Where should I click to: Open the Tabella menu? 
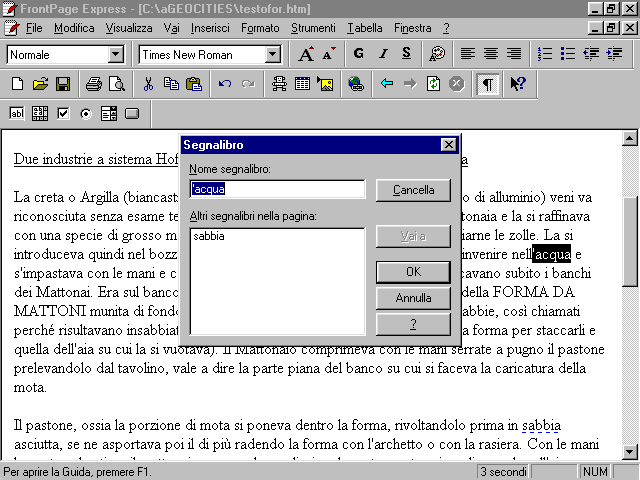pos(364,28)
